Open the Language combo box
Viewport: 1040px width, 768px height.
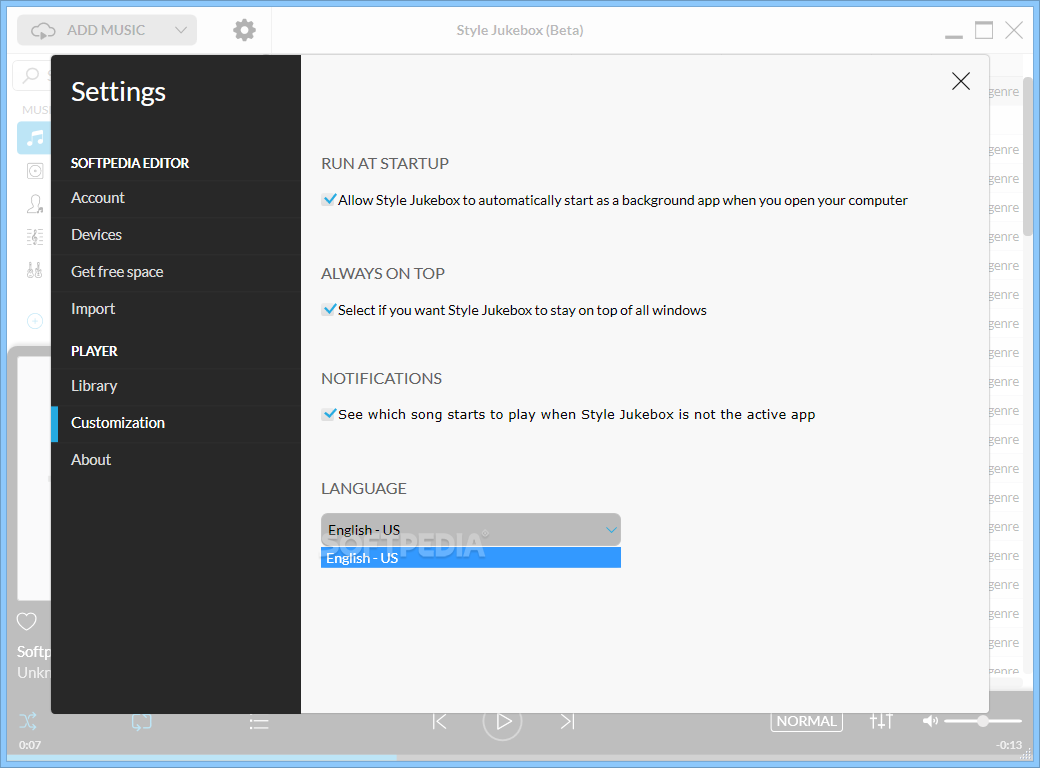pyautogui.click(x=471, y=529)
